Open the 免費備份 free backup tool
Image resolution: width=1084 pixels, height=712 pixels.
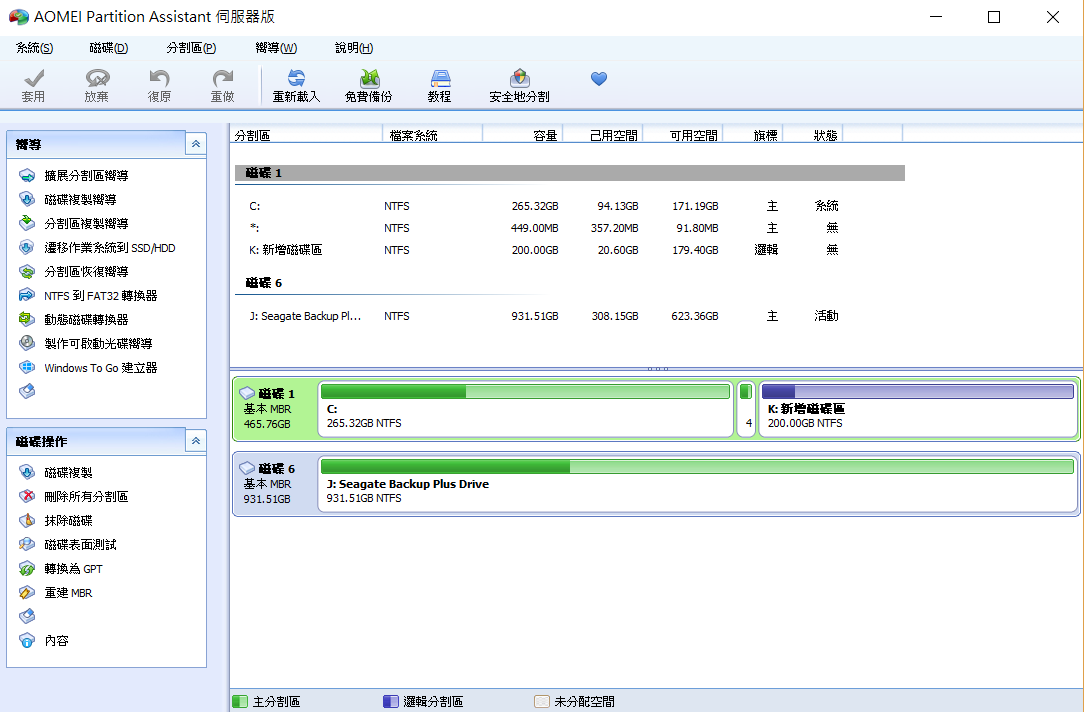pyautogui.click(x=369, y=86)
